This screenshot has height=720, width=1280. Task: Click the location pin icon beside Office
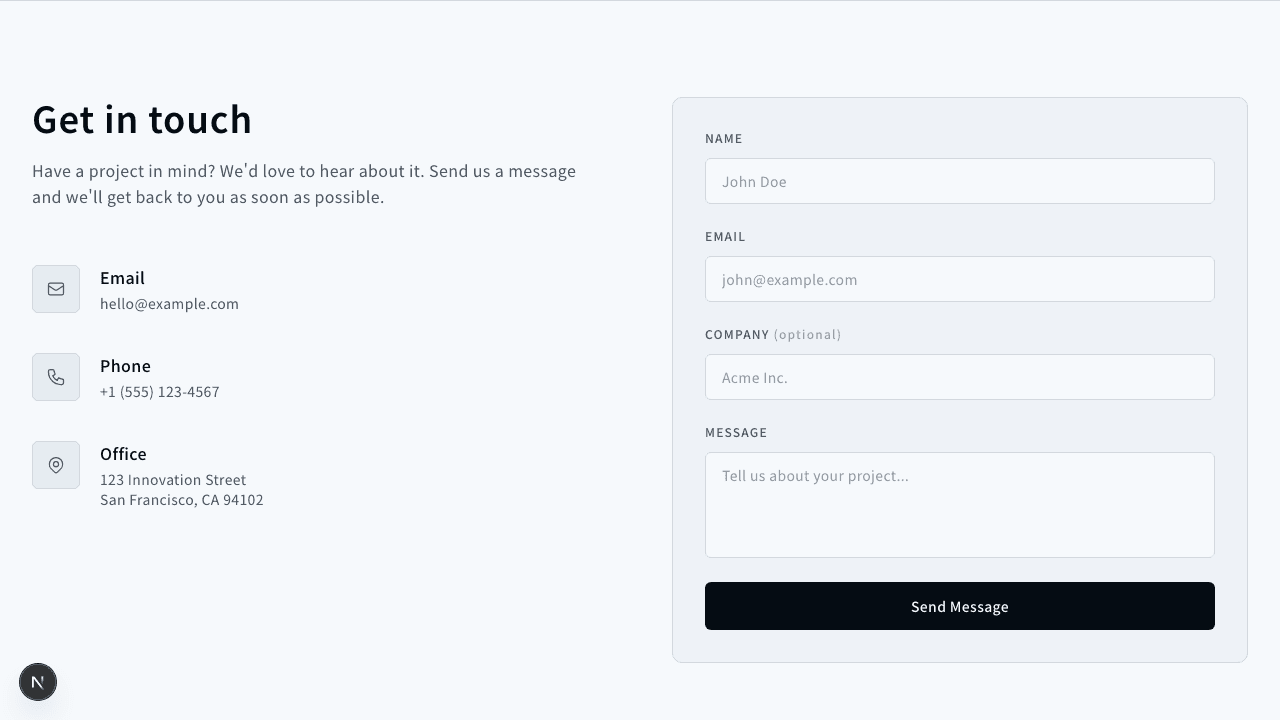[x=56, y=465]
